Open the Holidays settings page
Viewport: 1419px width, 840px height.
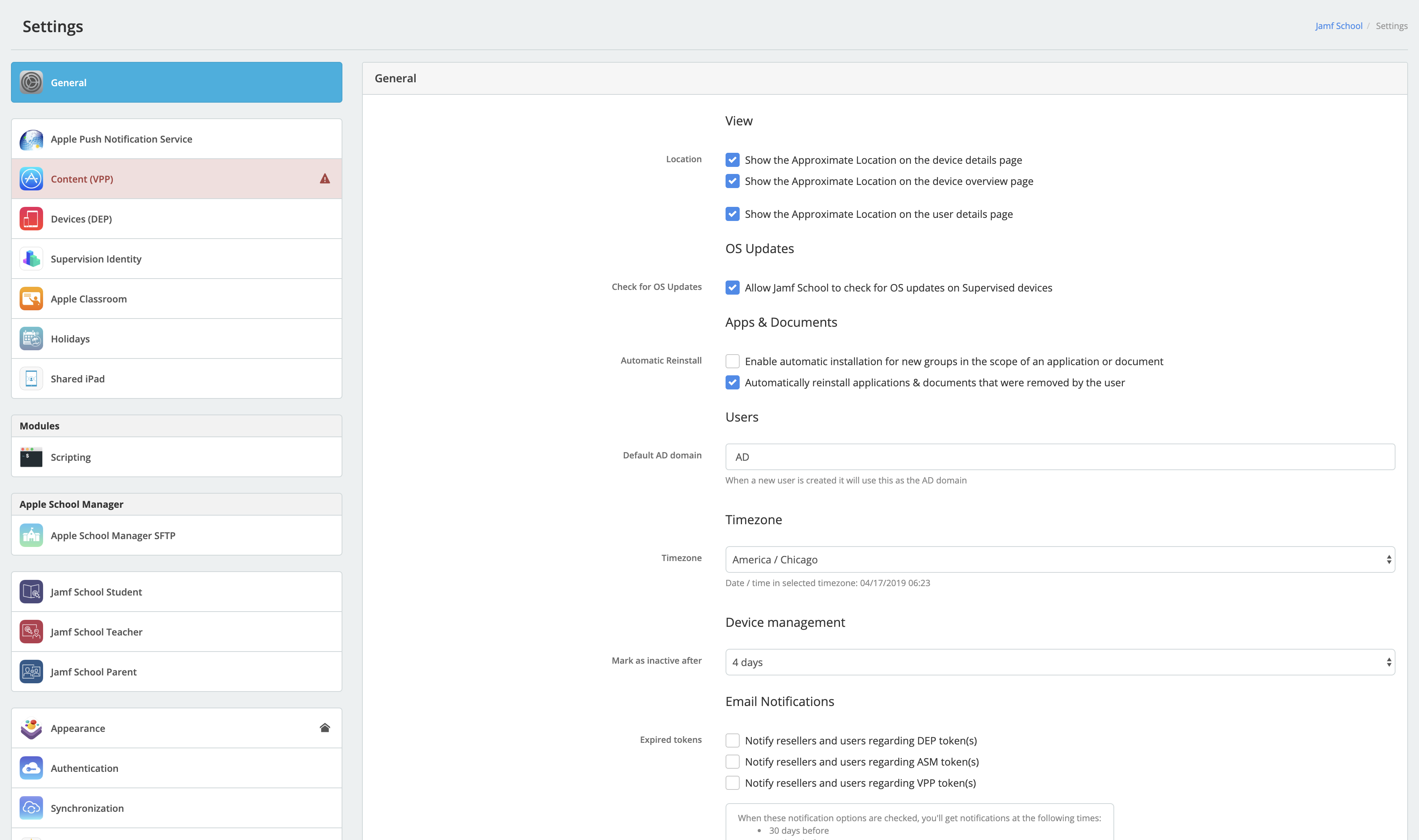click(x=177, y=339)
